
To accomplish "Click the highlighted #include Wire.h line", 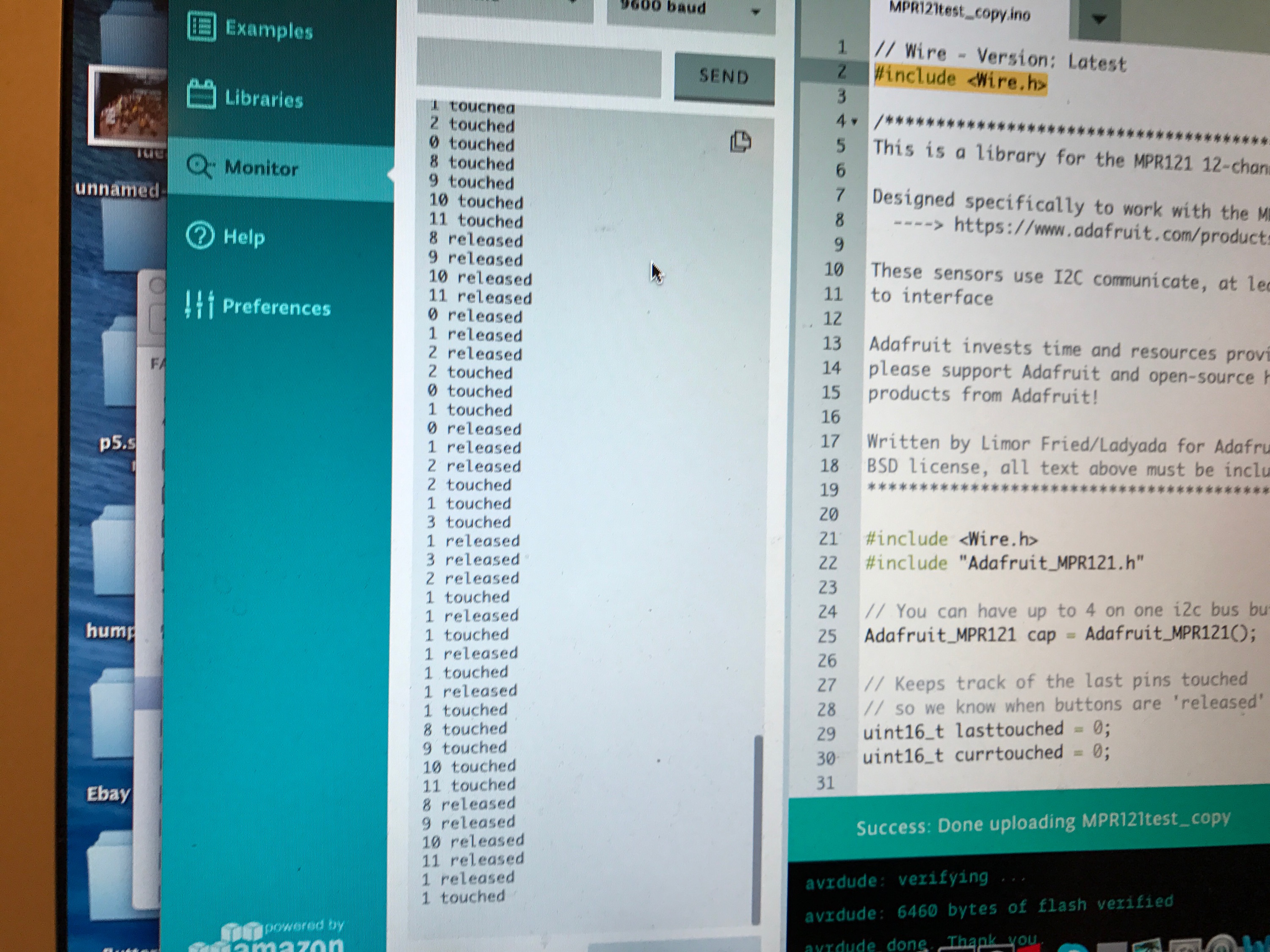I will point(960,80).
